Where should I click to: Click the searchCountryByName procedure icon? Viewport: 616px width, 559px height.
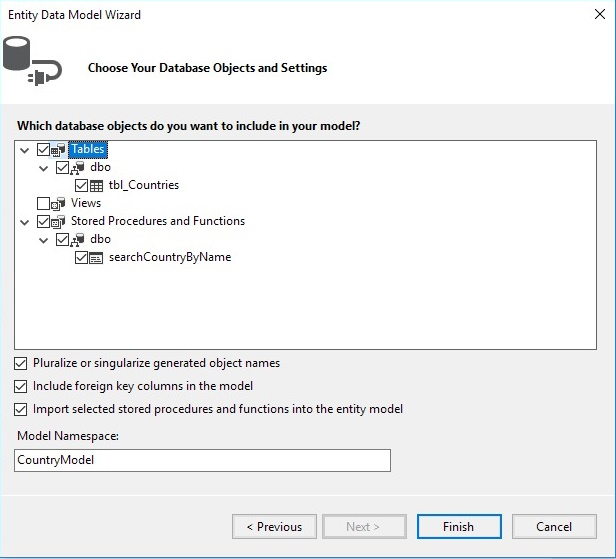click(x=97, y=258)
